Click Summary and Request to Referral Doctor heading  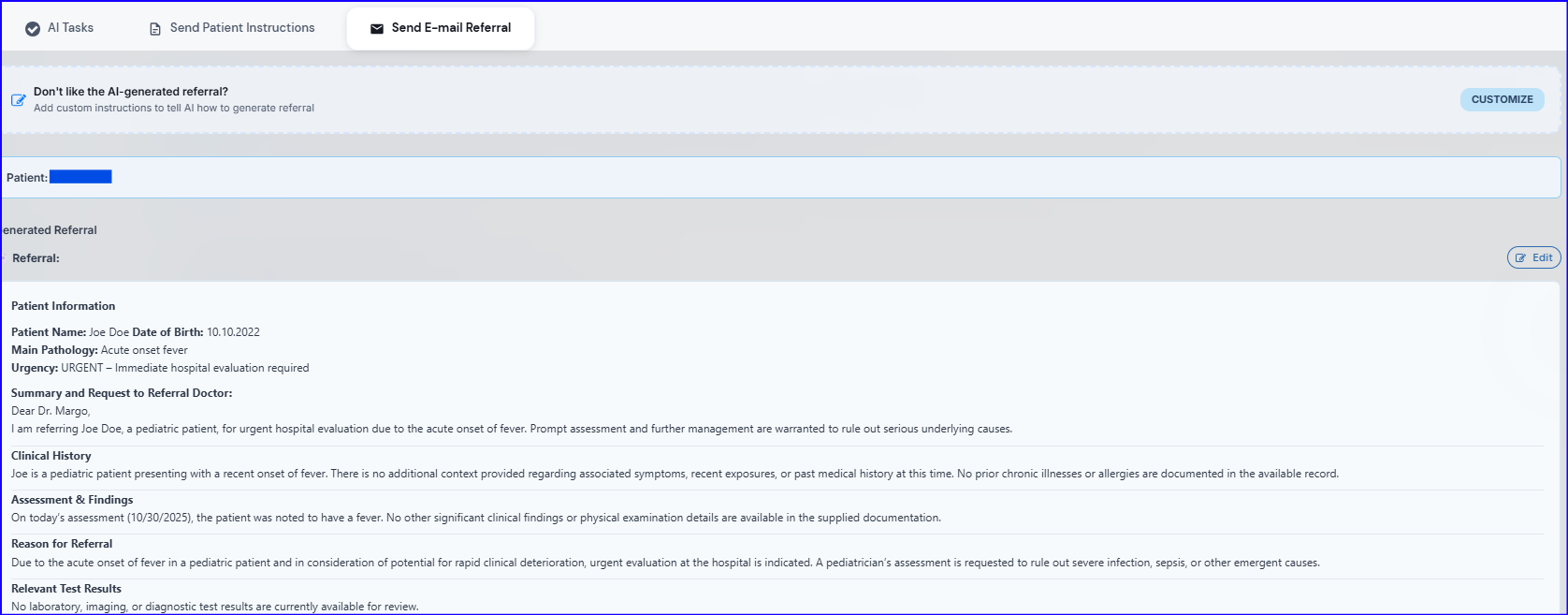pyautogui.click(x=122, y=393)
